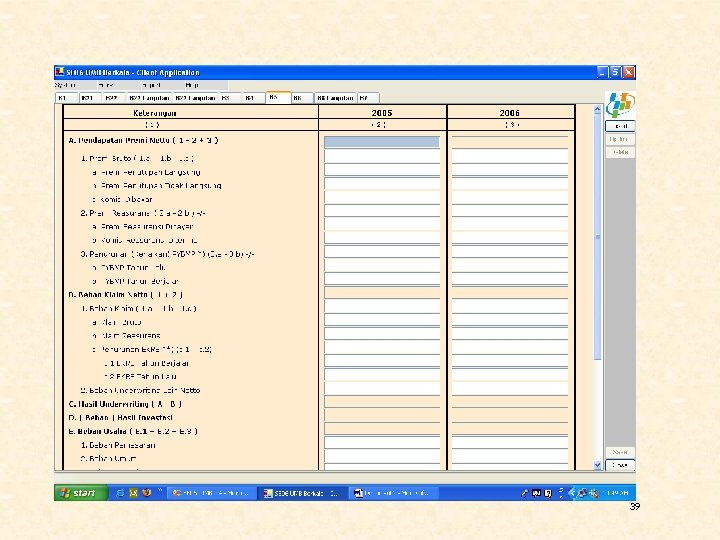
Task: Open Internet Explorer from quick launch
Action: [120, 493]
